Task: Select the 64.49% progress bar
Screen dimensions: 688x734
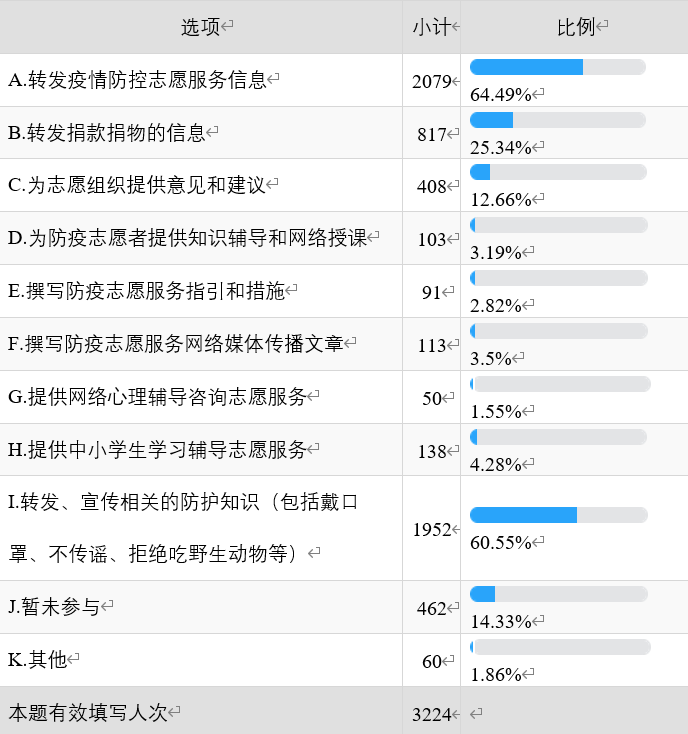Action: coord(558,67)
